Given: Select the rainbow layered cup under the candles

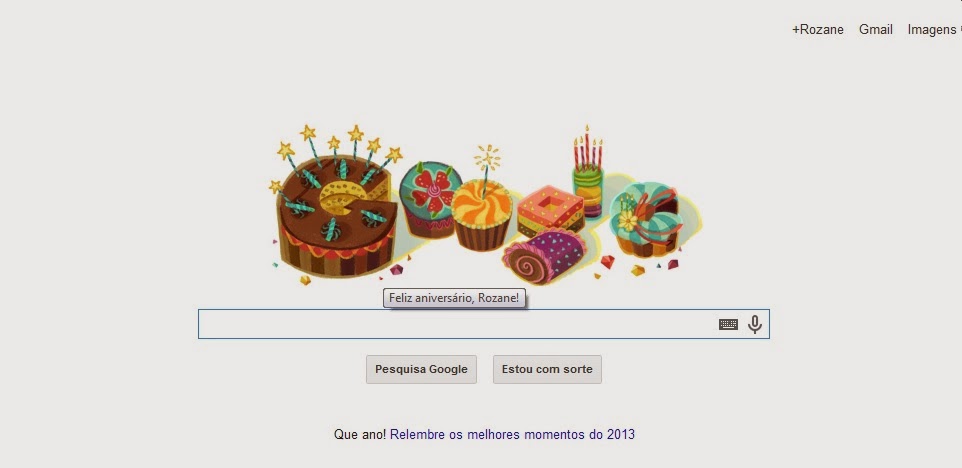Looking at the screenshot, I should 588,193.
